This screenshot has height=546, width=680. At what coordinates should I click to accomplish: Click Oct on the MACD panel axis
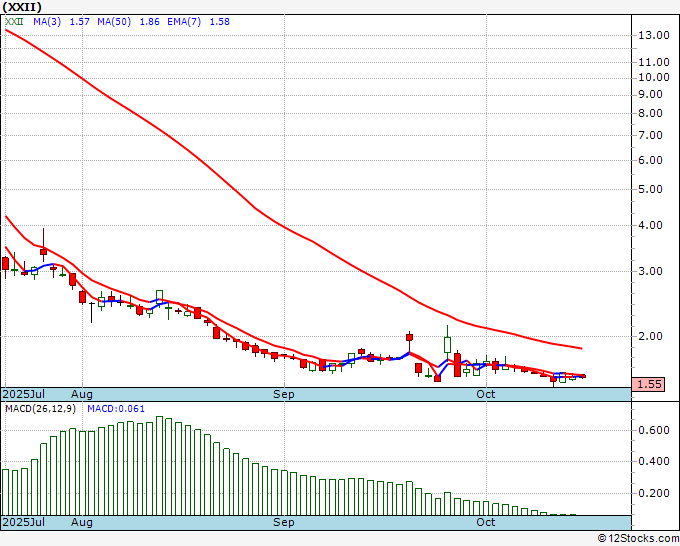click(x=486, y=522)
